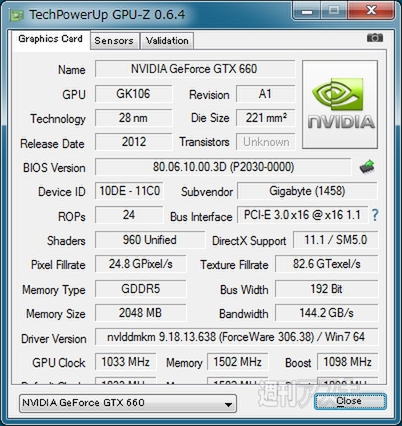Click the "Texture Fillrate" label
The width and height of the screenshot is (402, 426).
(x=234, y=265)
